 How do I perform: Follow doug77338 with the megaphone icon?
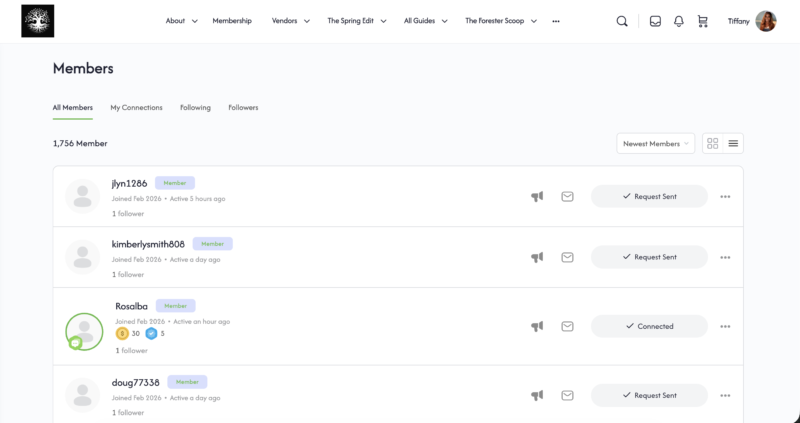(x=537, y=395)
